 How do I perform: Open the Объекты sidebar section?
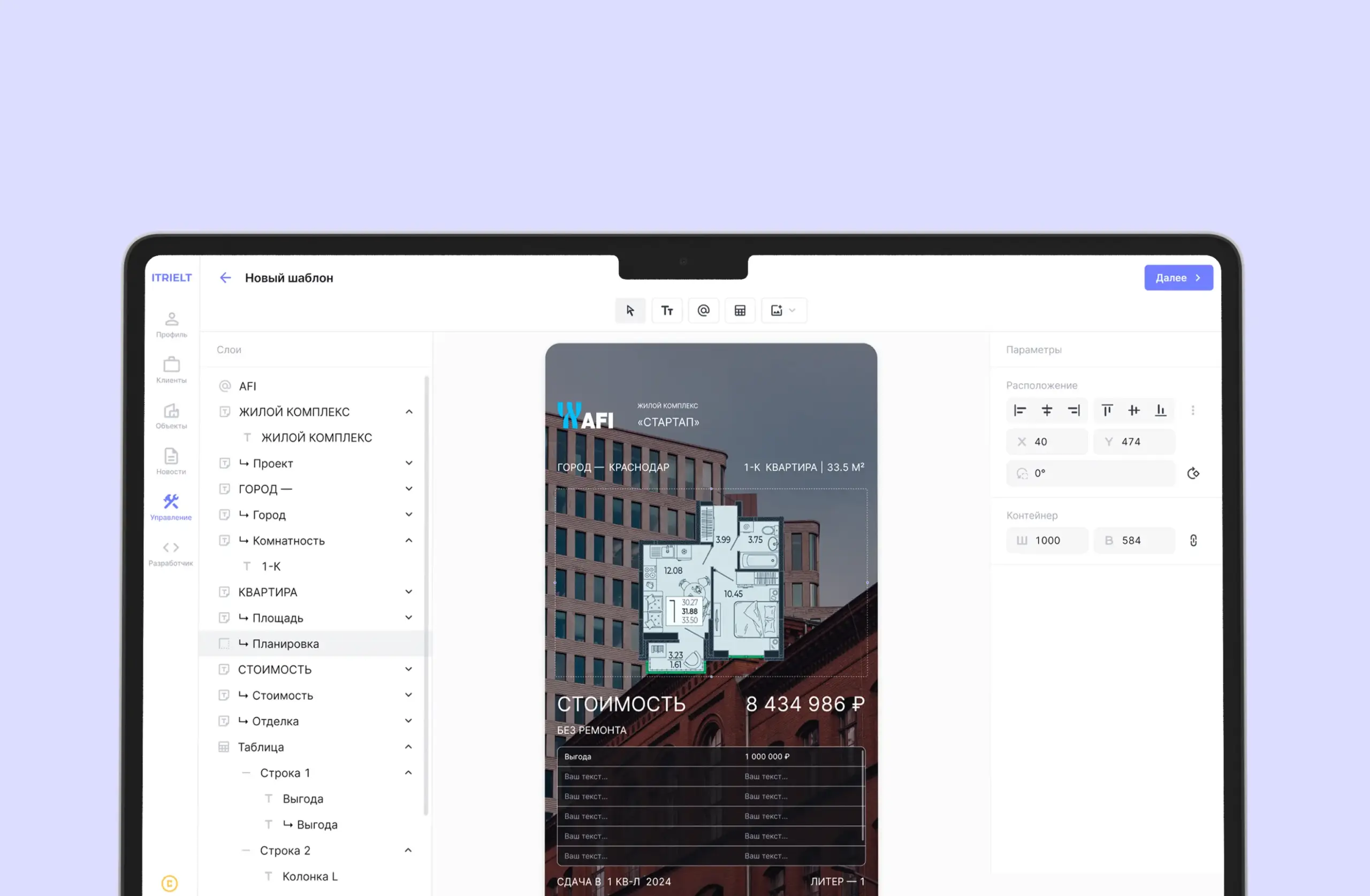[x=172, y=416]
